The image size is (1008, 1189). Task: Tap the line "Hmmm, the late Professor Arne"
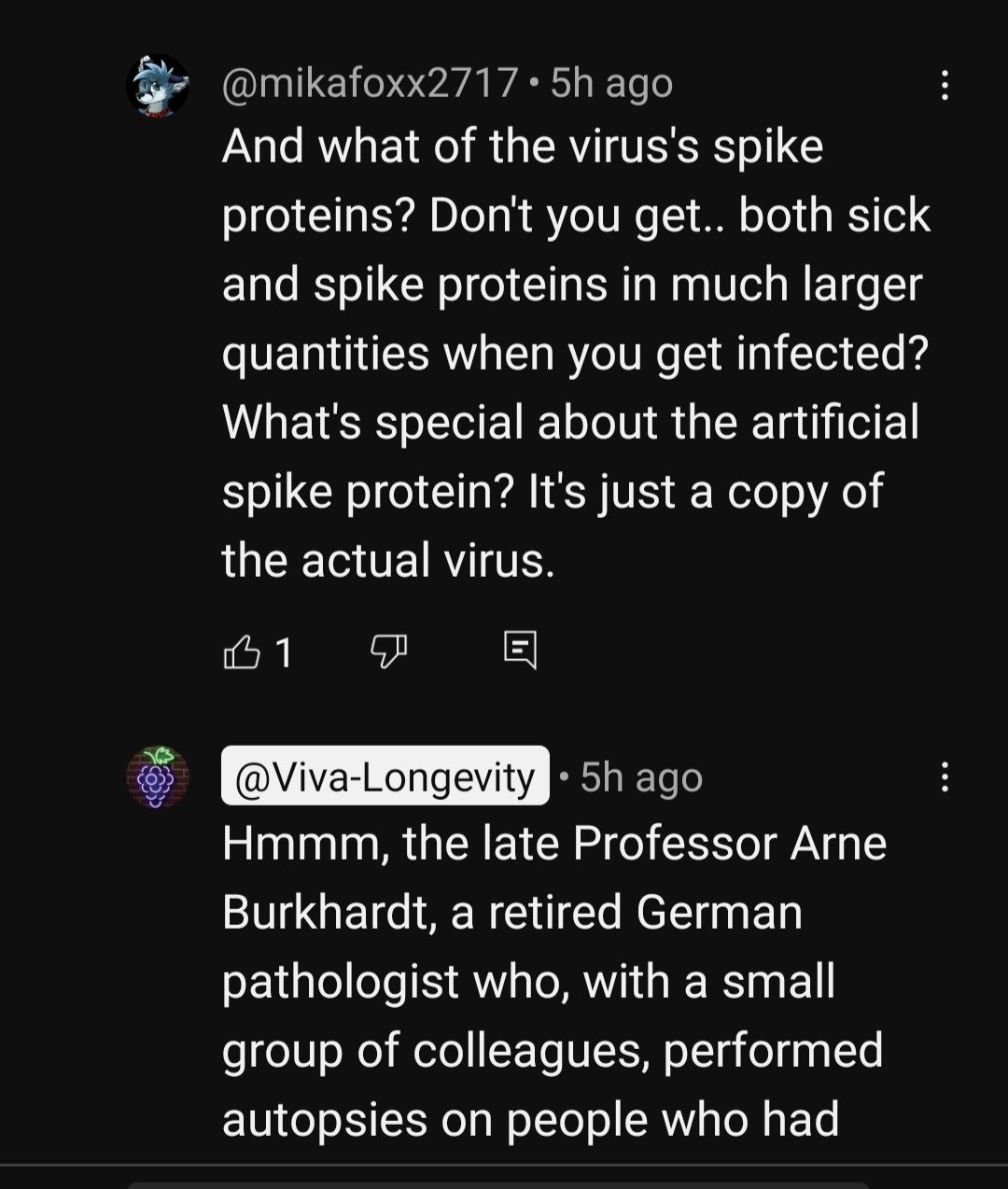pos(554,844)
